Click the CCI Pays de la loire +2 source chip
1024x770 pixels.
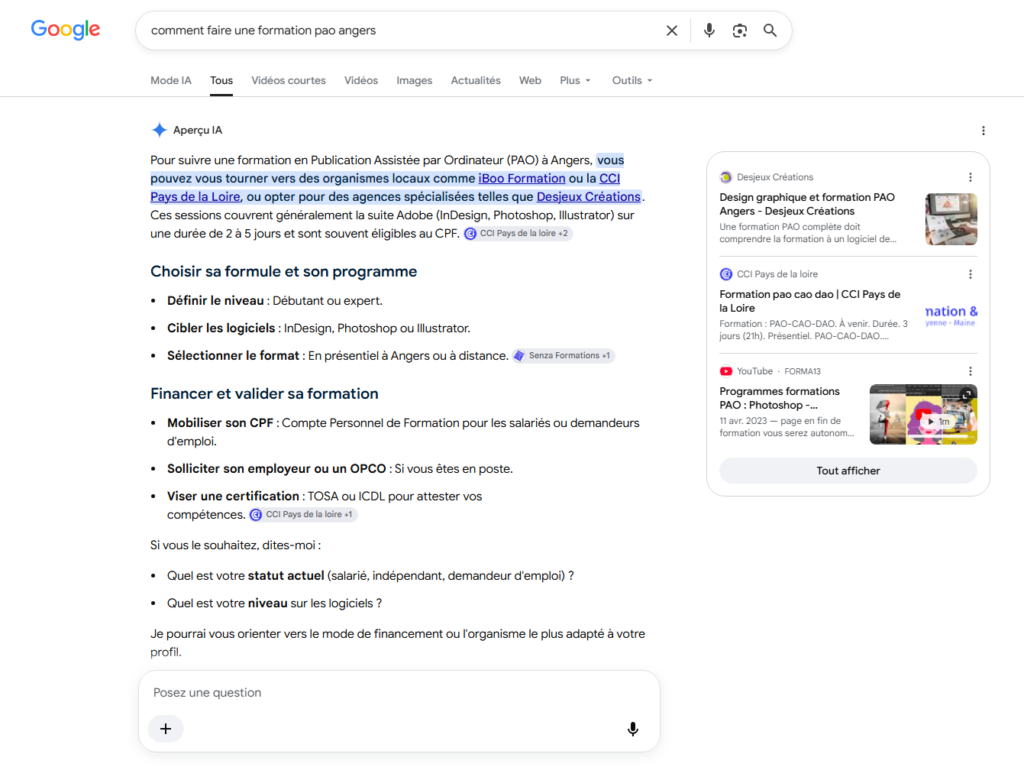[x=518, y=233]
